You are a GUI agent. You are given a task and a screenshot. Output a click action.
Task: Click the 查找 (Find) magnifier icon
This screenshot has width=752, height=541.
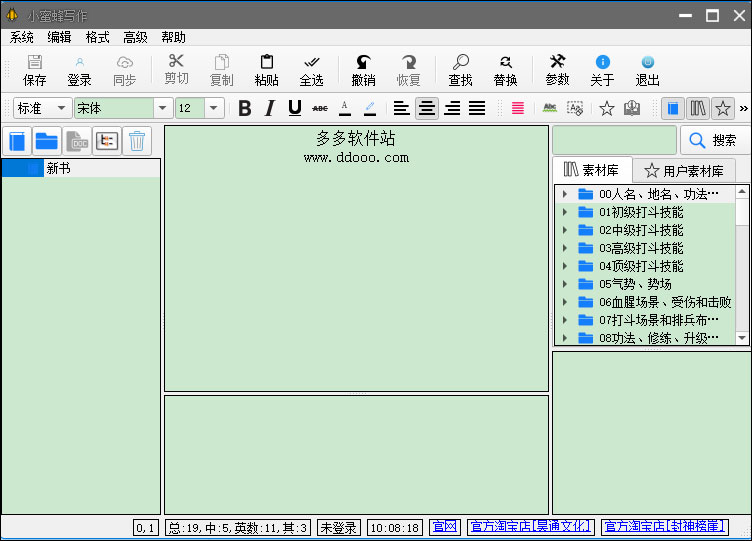tap(460, 63)
